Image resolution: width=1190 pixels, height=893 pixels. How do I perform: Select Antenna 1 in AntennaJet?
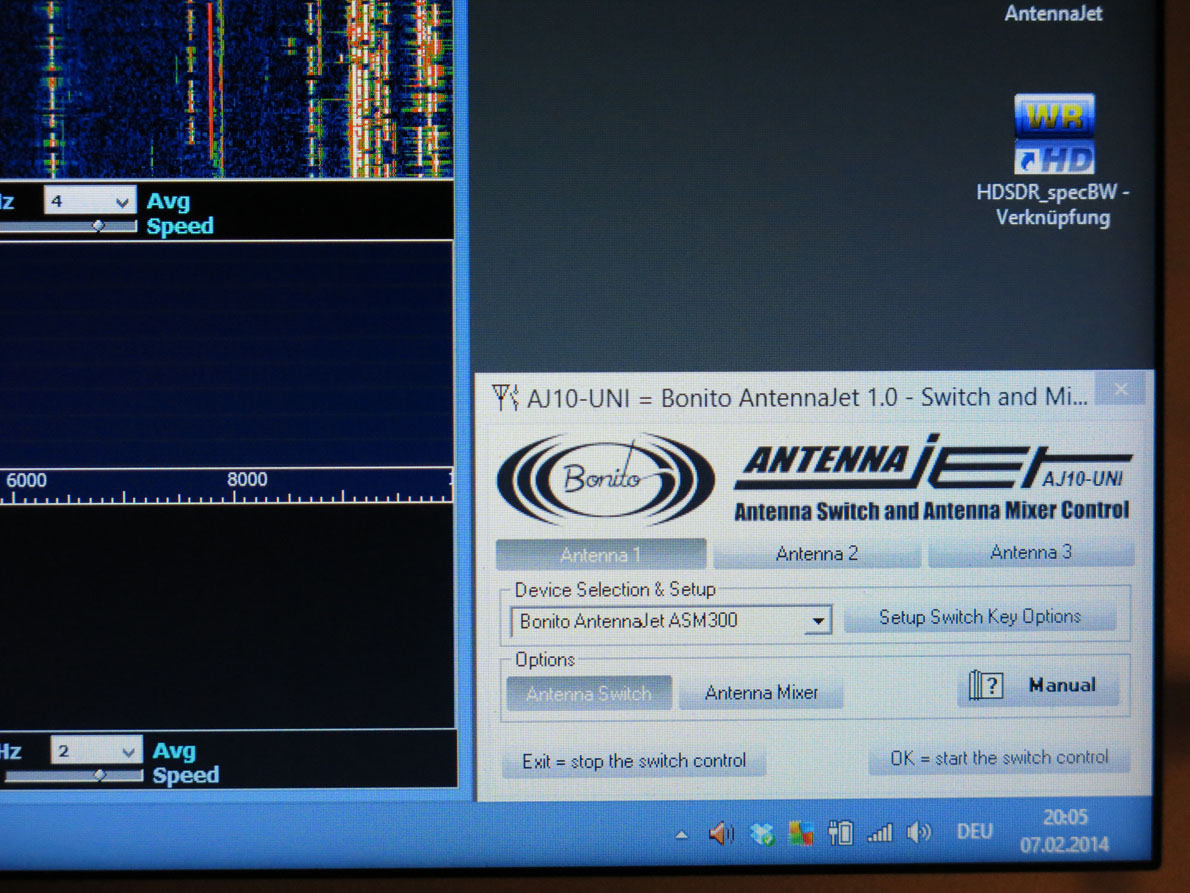(x=601, y=555)
